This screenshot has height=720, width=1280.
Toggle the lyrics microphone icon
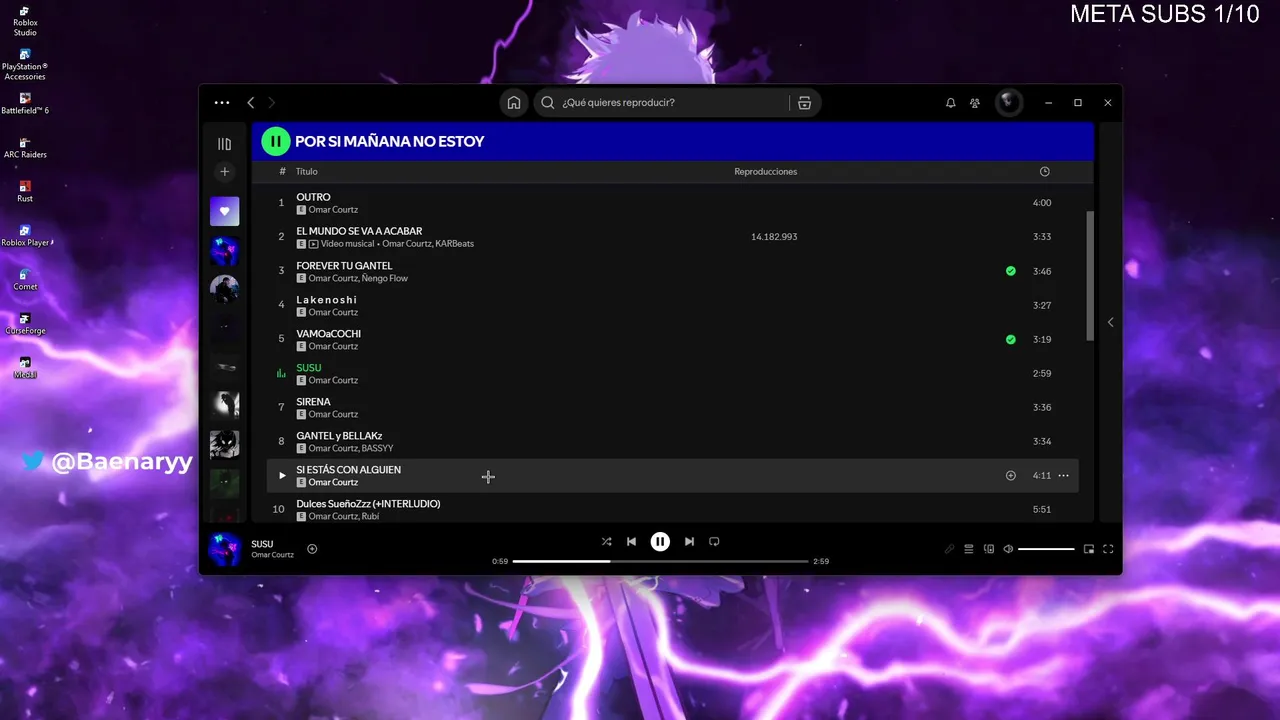point(950,549)
